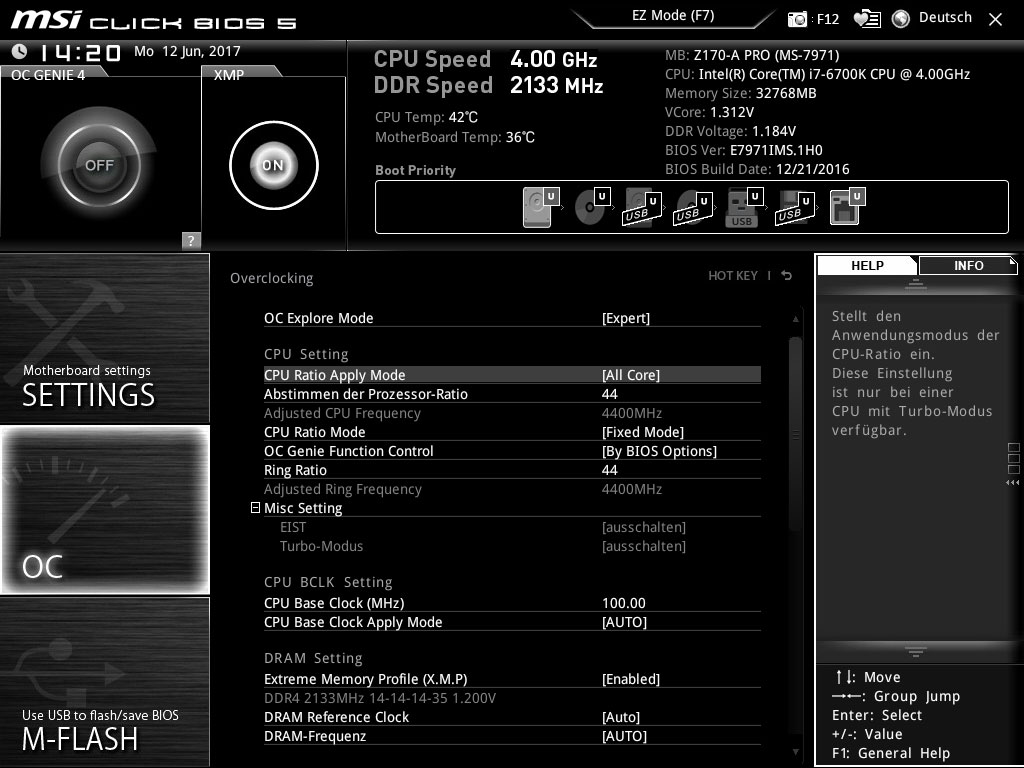Screen dimensions: 1024x768
Task: Open the M-FLASH section
Action: 104,682
